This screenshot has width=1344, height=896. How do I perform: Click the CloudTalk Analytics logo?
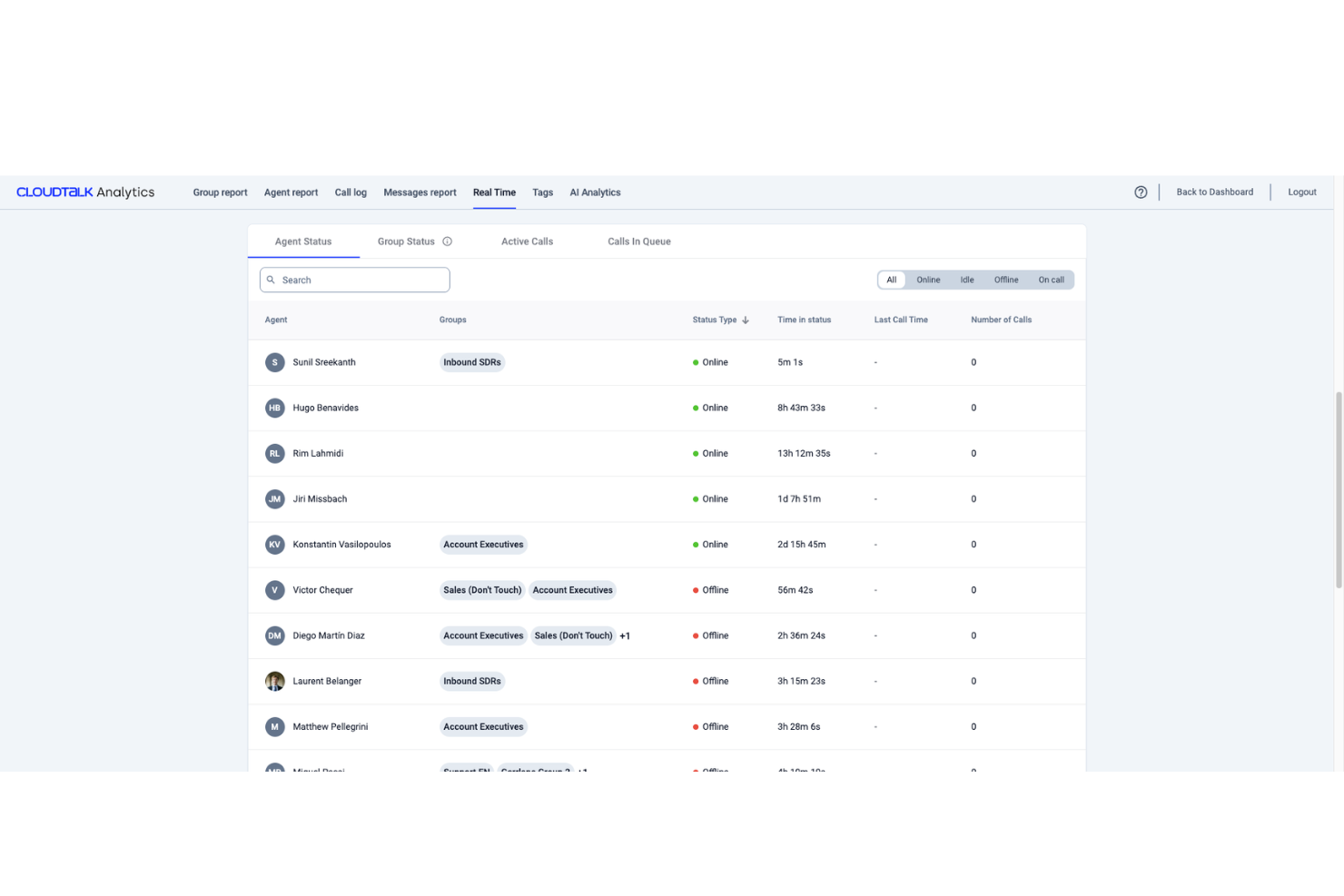[84, 192]
